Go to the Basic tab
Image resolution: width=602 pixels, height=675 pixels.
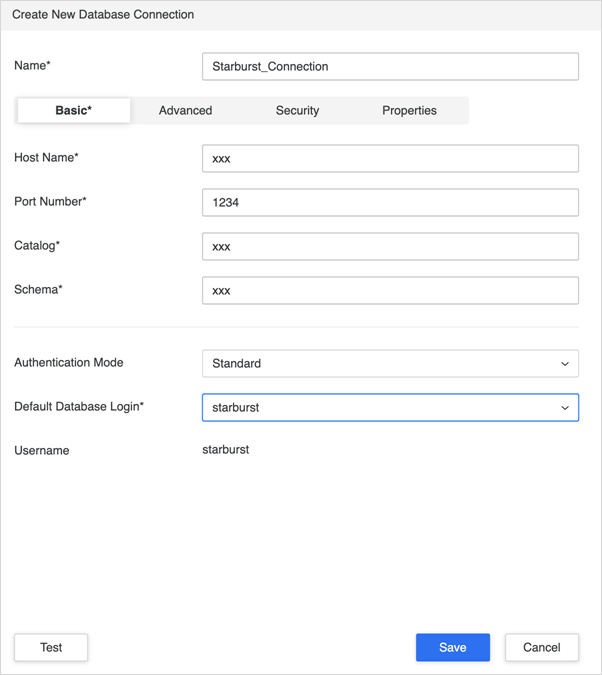[x=74, y=111]
